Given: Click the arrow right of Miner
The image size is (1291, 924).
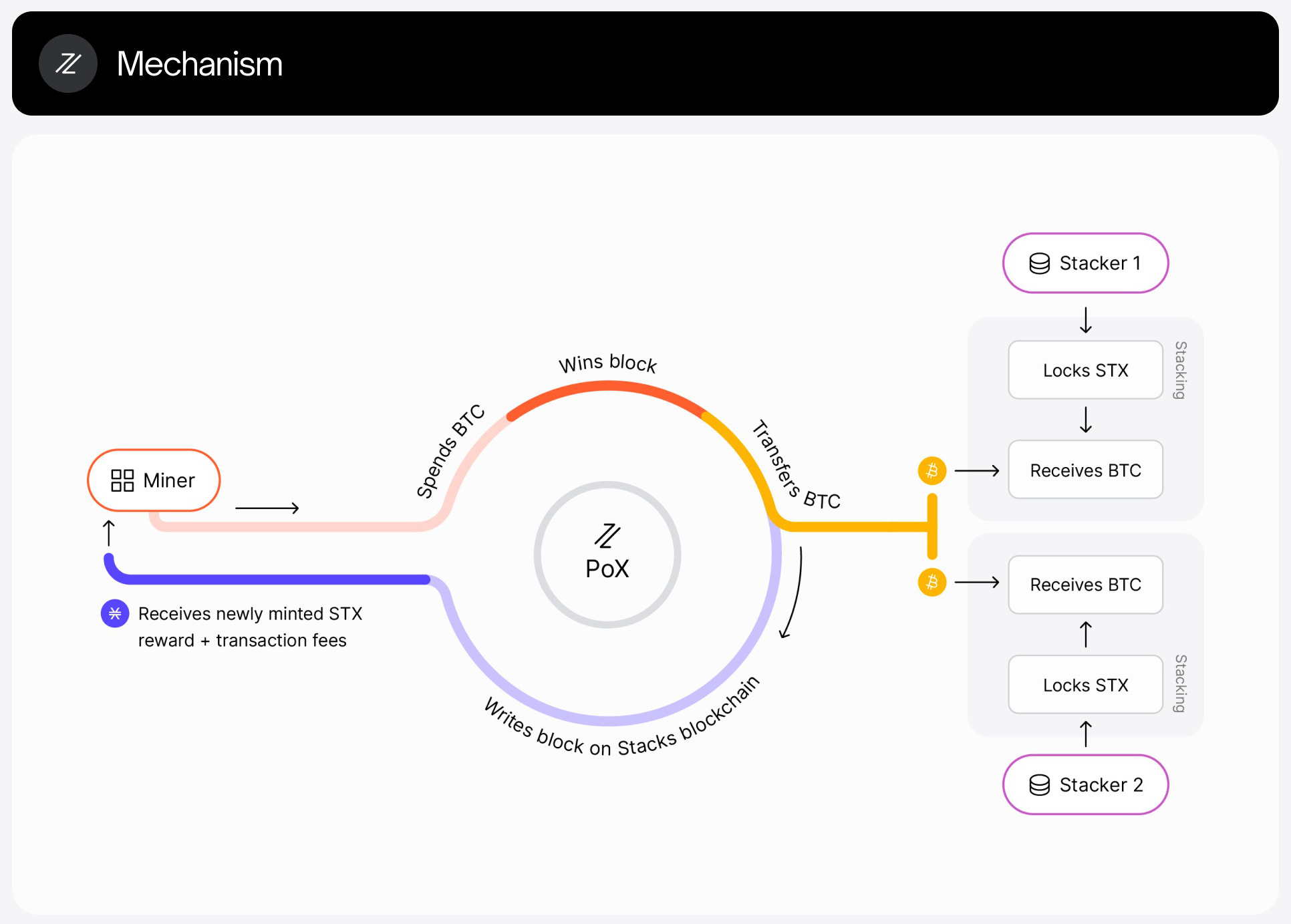Looking at the screenshot, I should 267,508.
